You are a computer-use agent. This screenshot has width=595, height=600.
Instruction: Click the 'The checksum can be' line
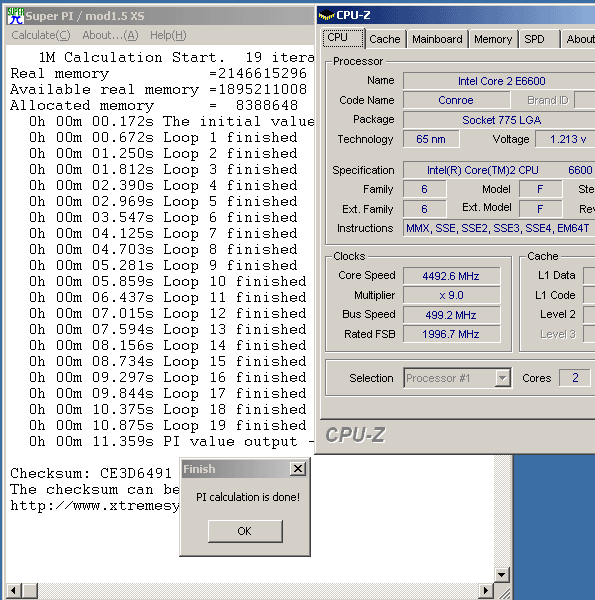[x=95, y=490]
